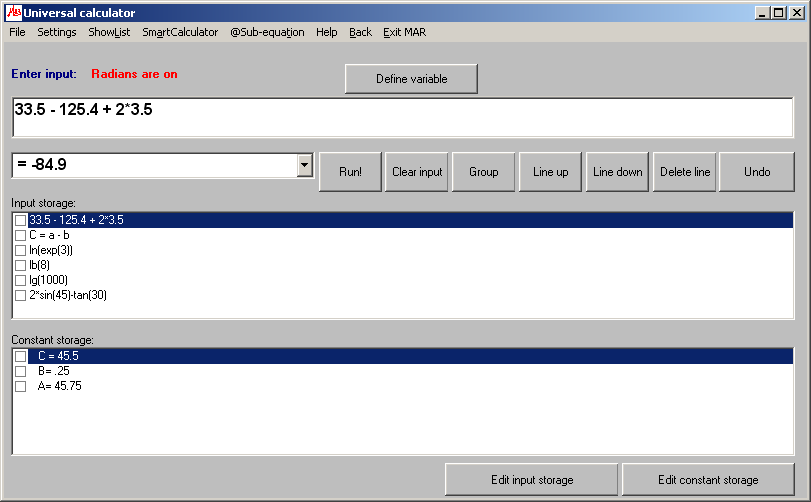
Task: Click the Back menu item
Action: [361, 32]
